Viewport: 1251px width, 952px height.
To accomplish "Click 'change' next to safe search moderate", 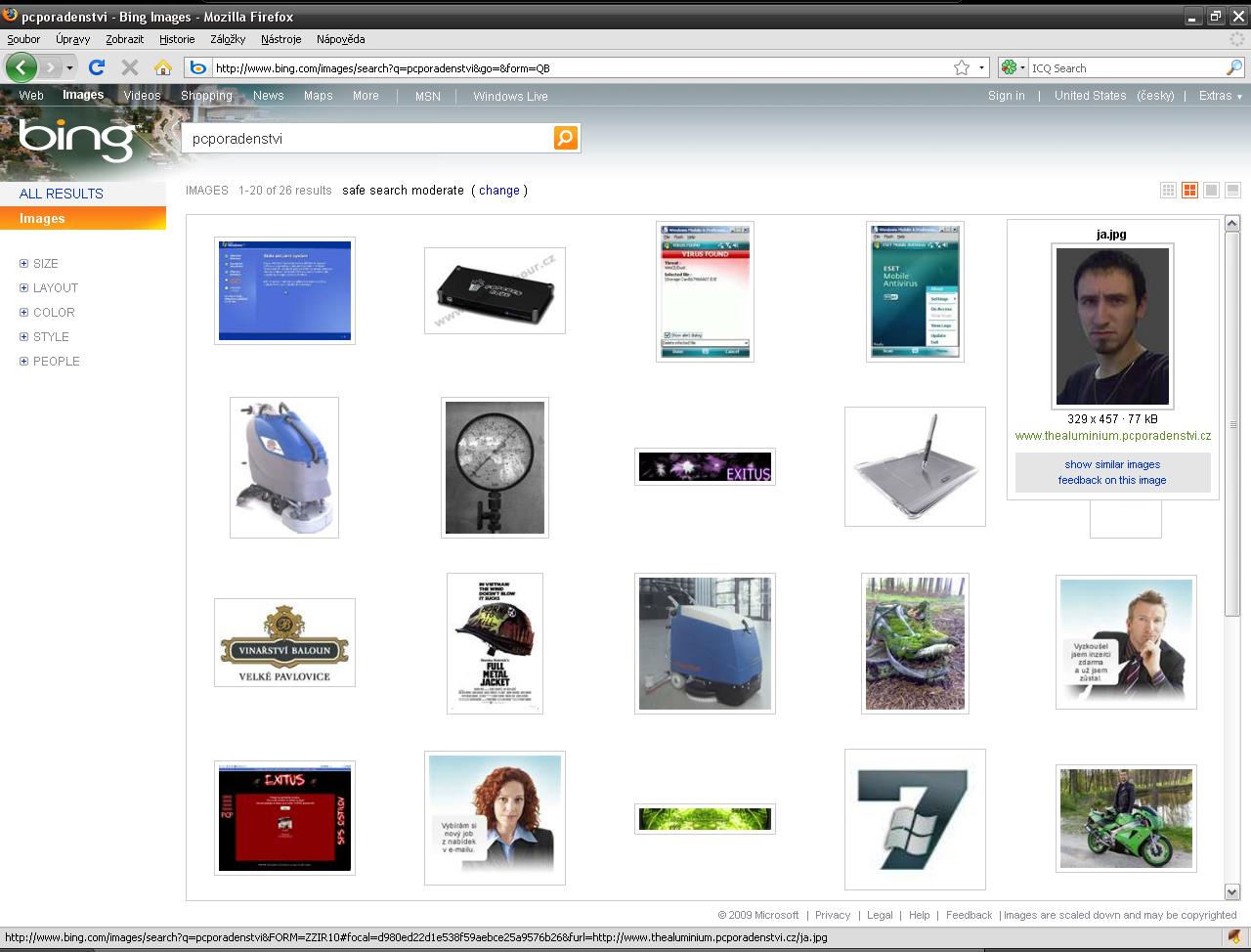I will pos(499,191).
